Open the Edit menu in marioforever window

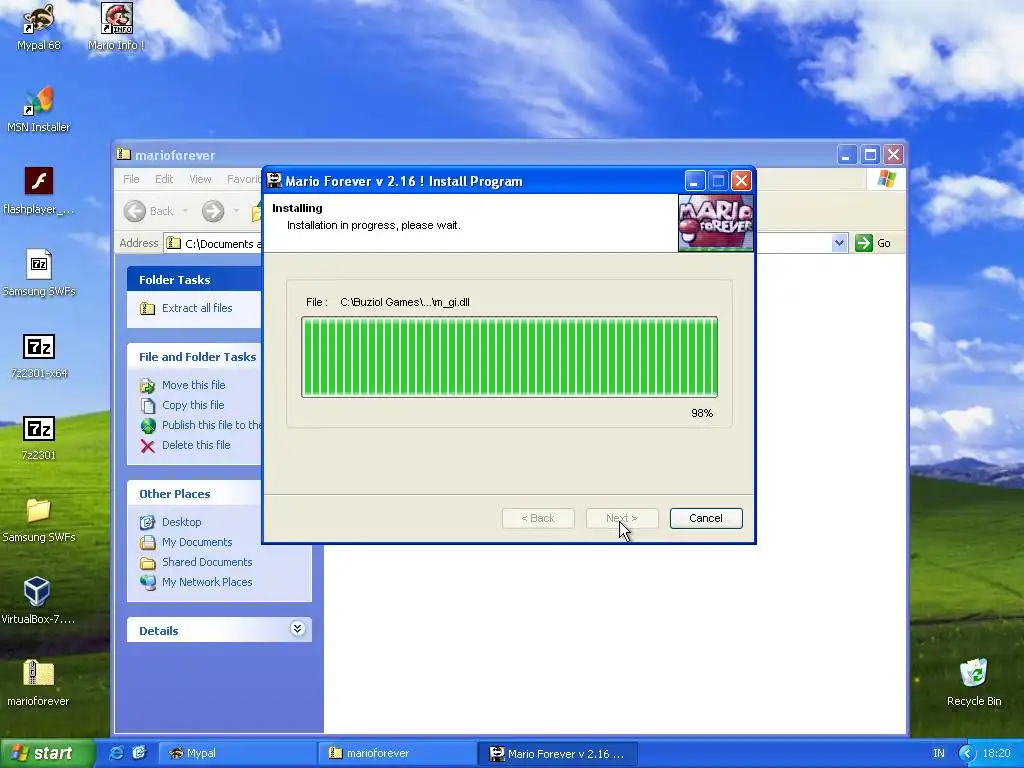click(x=164, y=179)
